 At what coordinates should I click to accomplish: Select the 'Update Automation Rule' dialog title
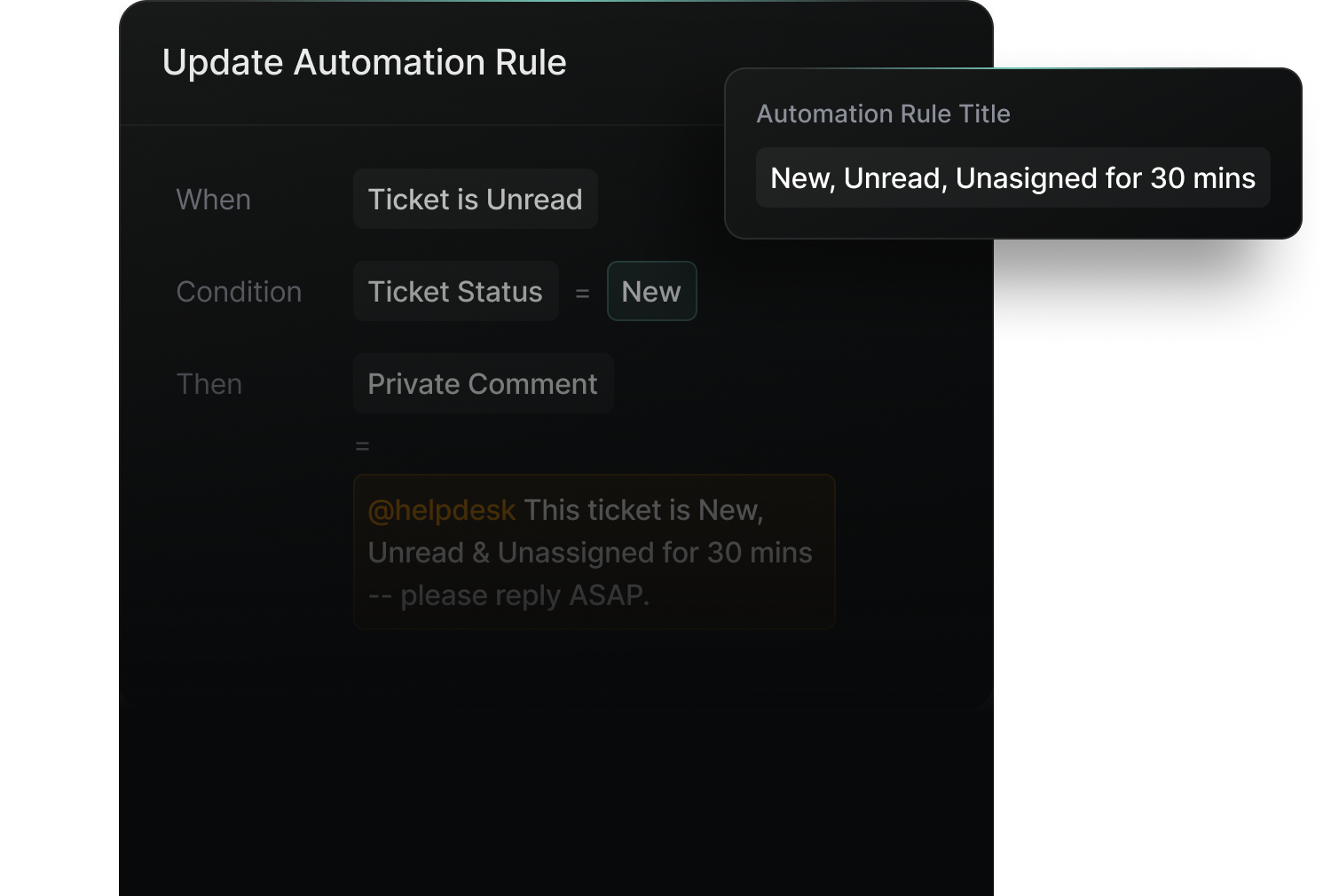tap(364, 62)
